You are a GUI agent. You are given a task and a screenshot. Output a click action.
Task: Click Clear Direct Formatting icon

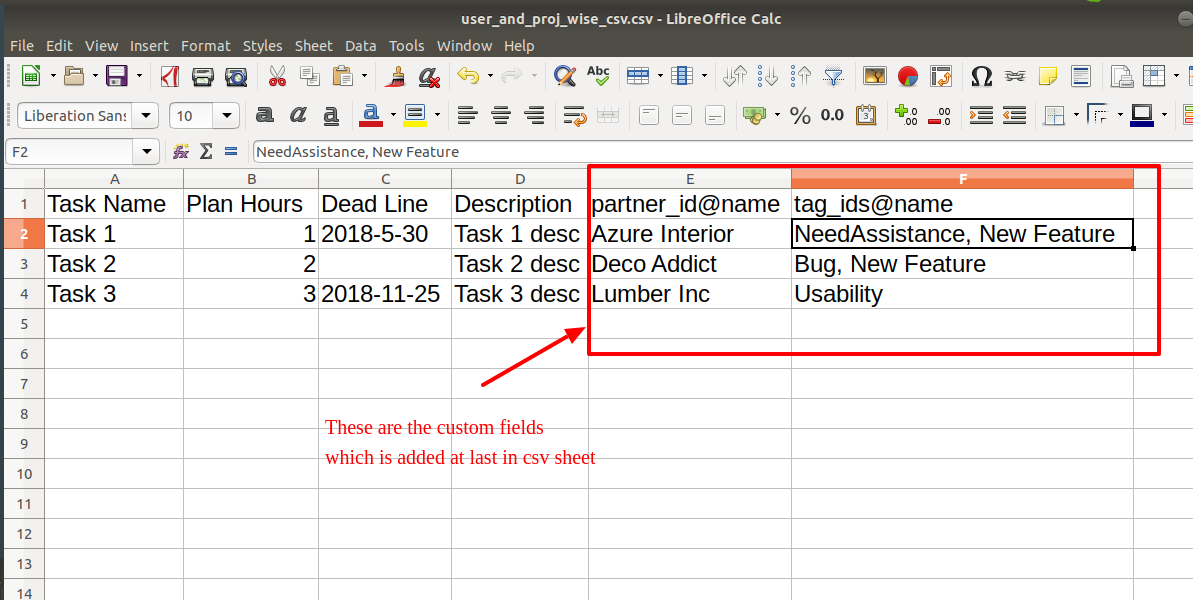(429, 75)
